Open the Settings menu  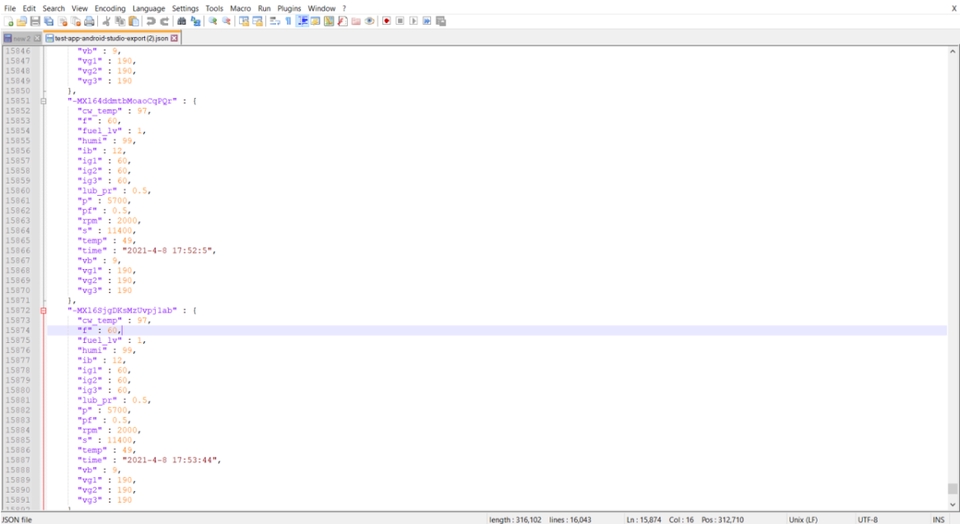coord(185,8)
